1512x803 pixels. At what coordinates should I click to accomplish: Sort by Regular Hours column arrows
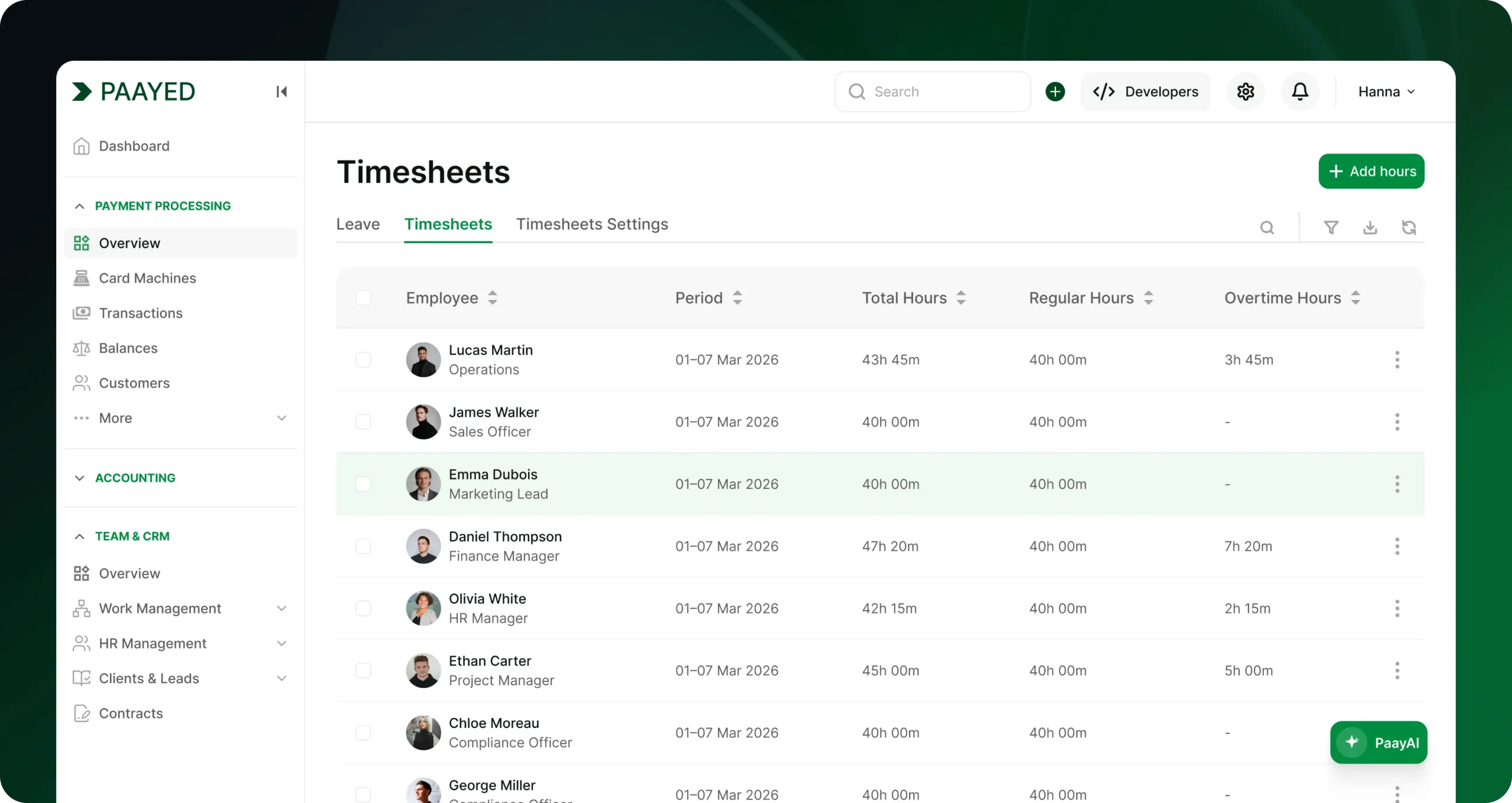pos(1148,298)
